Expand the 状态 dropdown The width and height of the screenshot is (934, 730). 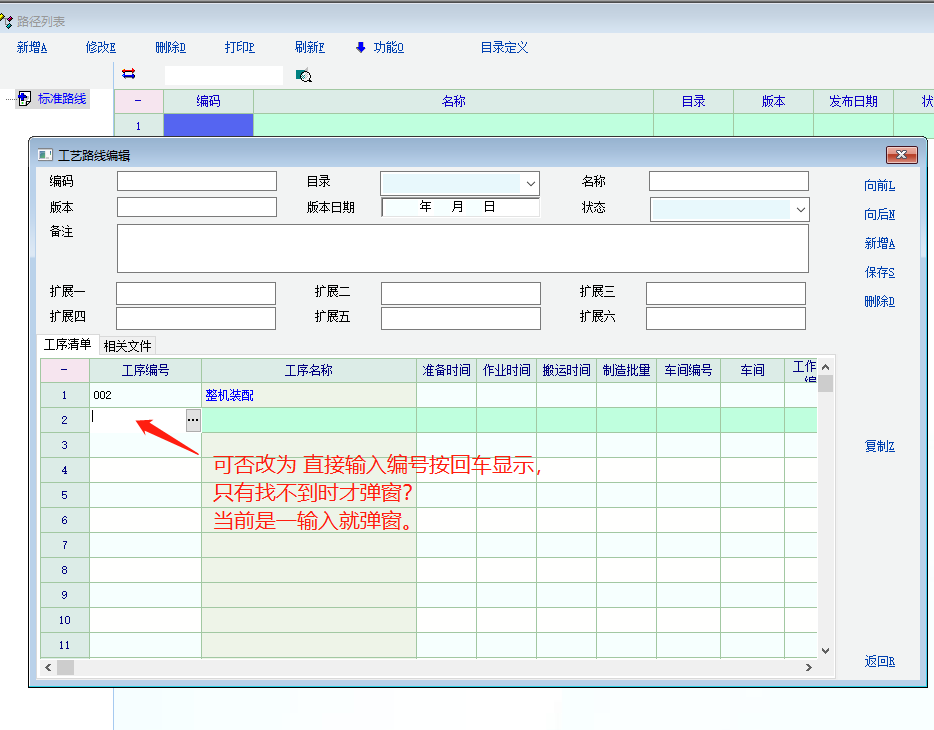pyautogui.click(x=800, y=210)
